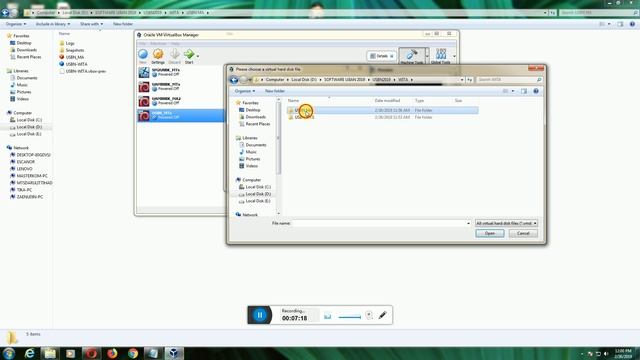Viewport: 640px width, 360px height.
Task: Sort by Date modified column in dialog
Action: [387, 100]
